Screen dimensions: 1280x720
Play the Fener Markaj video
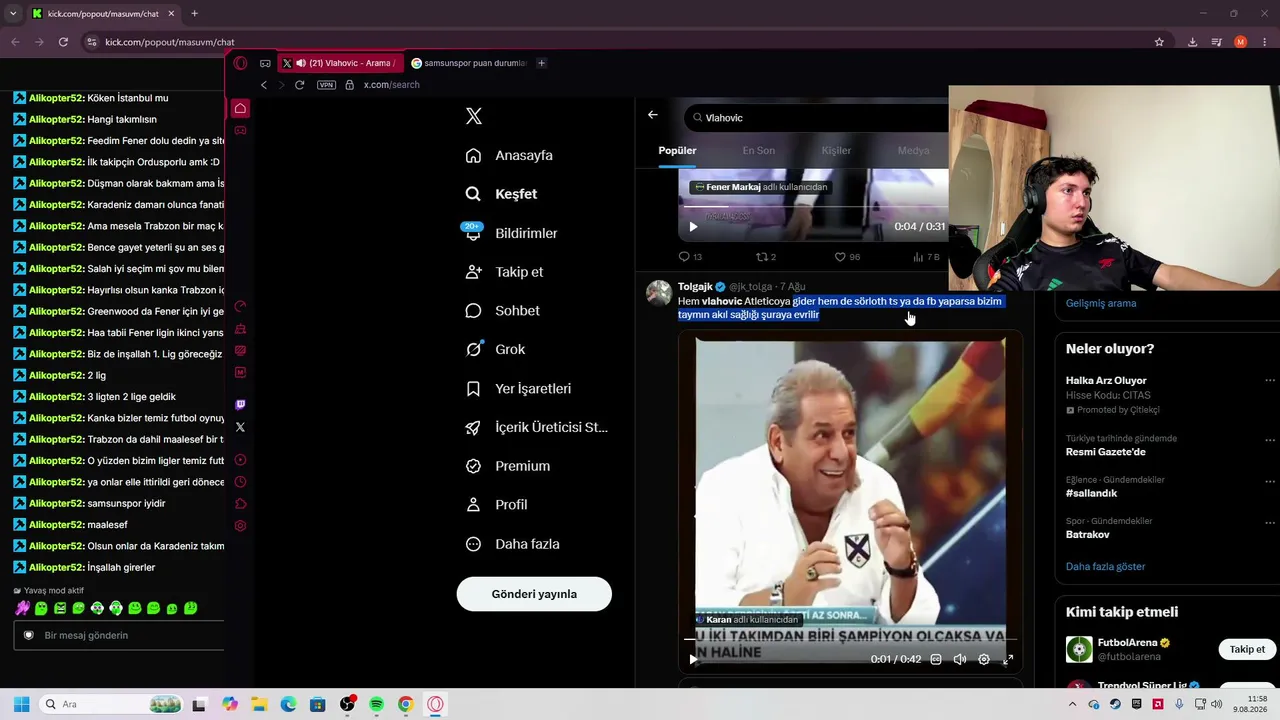(693, 227)
